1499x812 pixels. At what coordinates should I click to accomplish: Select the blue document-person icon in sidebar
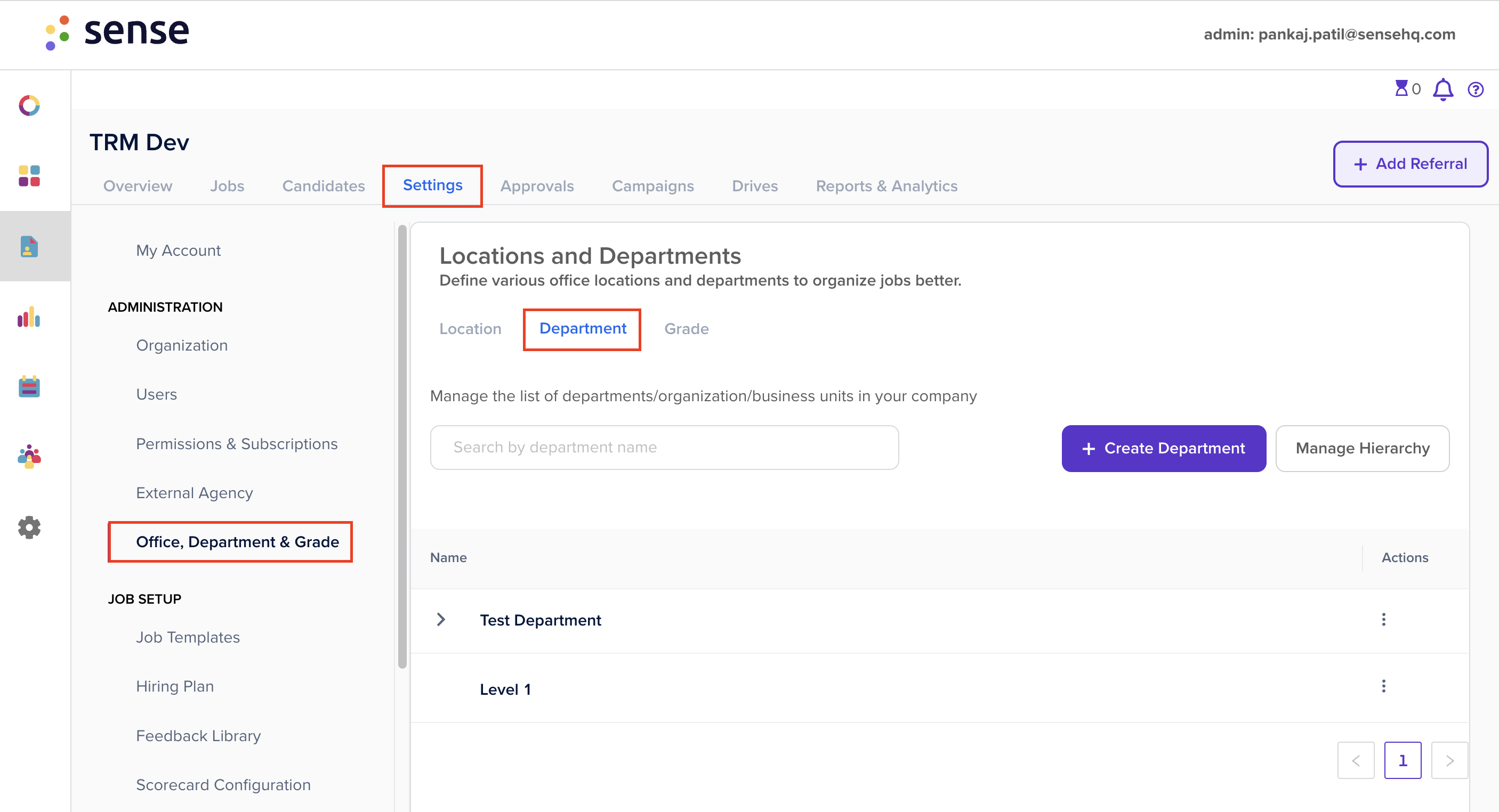[29, 247]
